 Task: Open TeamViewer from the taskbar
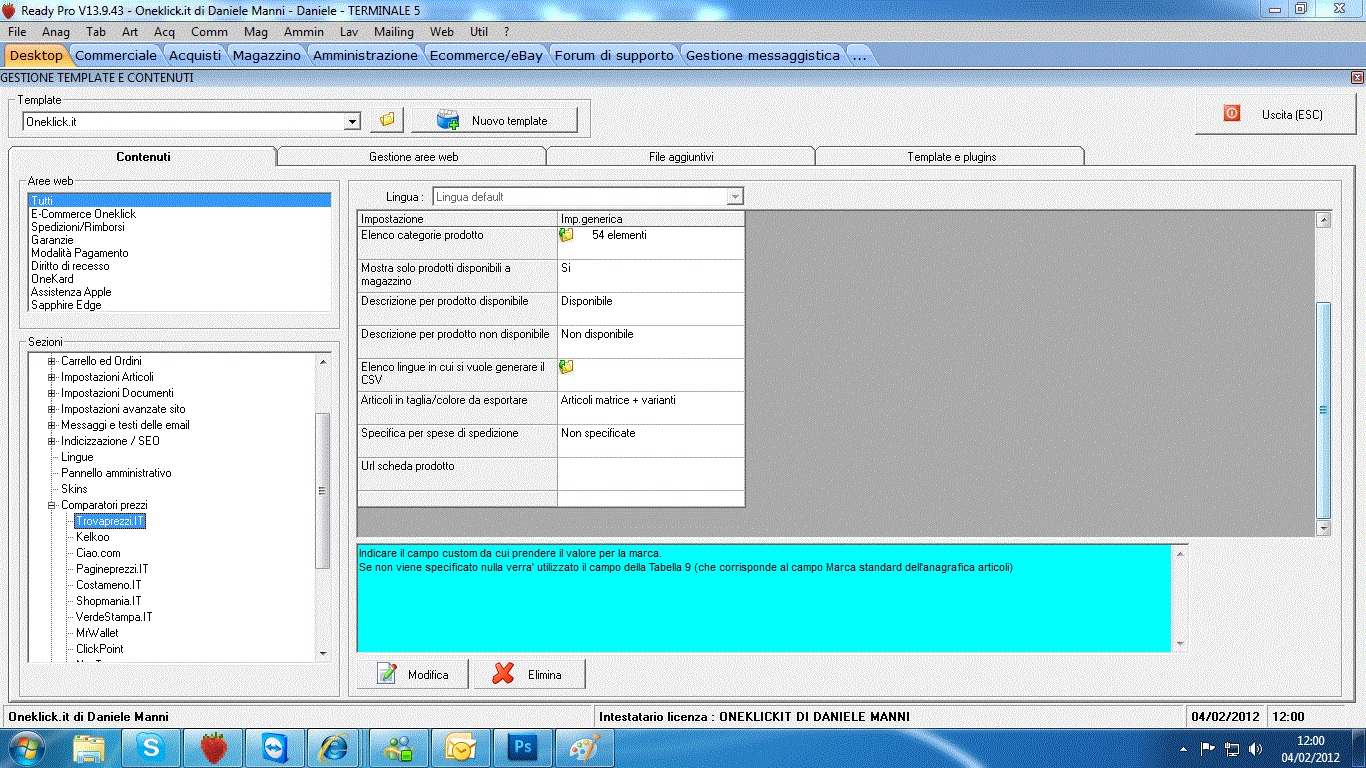point(273,748)
